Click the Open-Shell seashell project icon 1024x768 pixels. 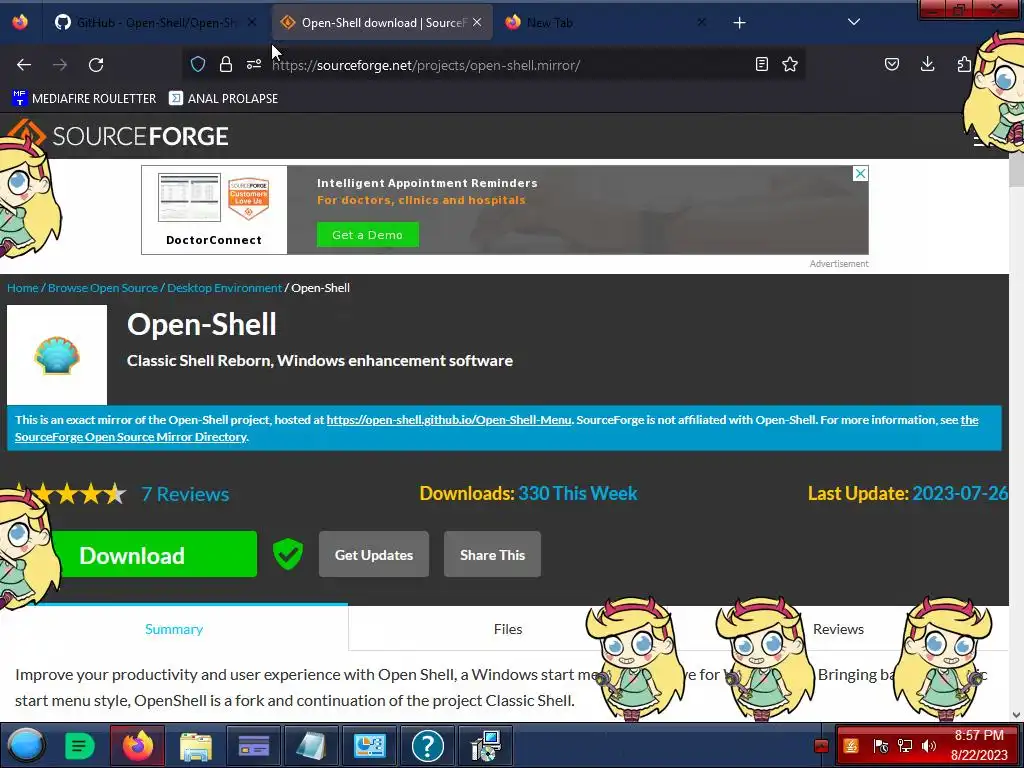[57, 355]
